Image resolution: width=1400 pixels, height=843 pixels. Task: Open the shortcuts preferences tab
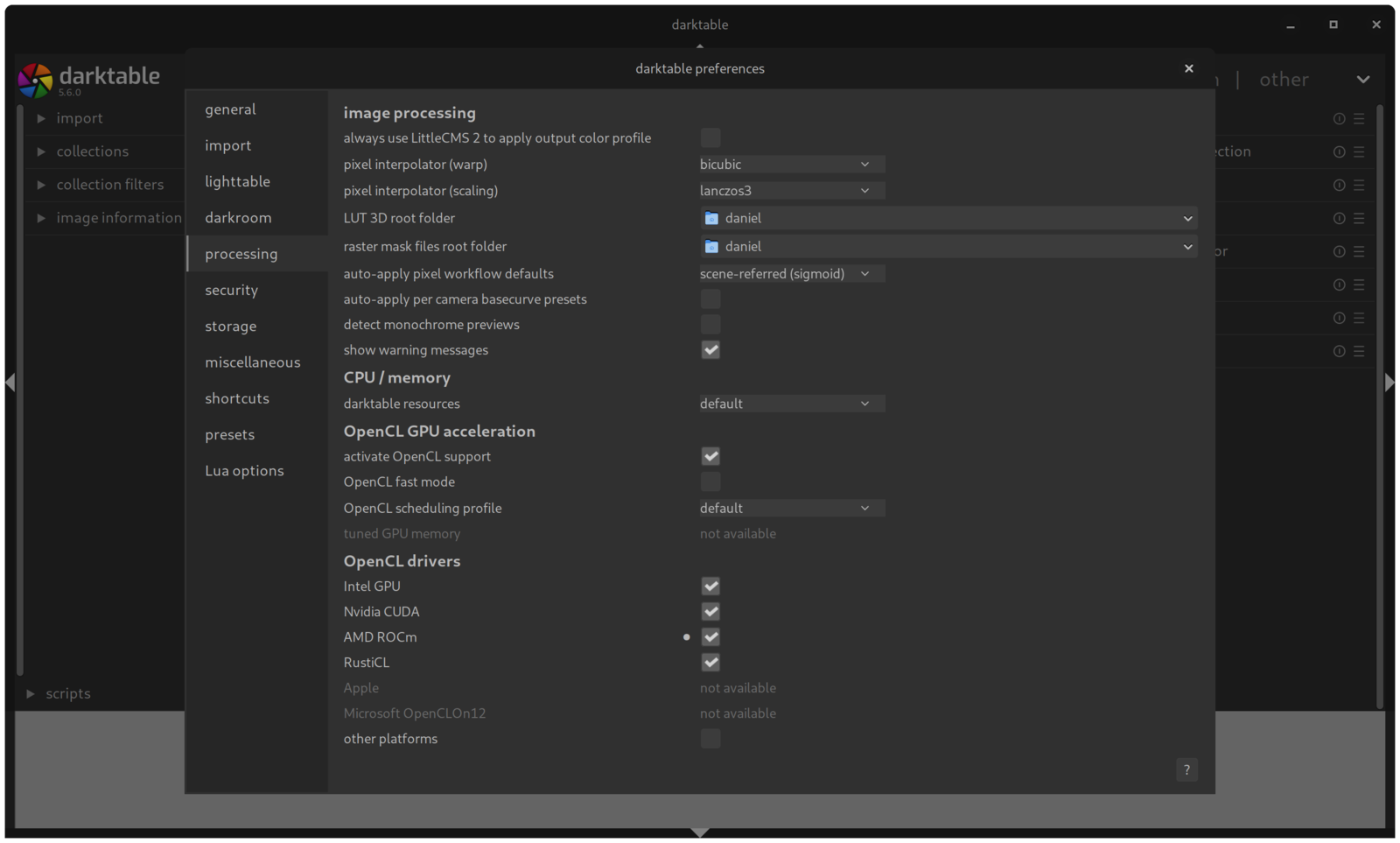[257, 398]
